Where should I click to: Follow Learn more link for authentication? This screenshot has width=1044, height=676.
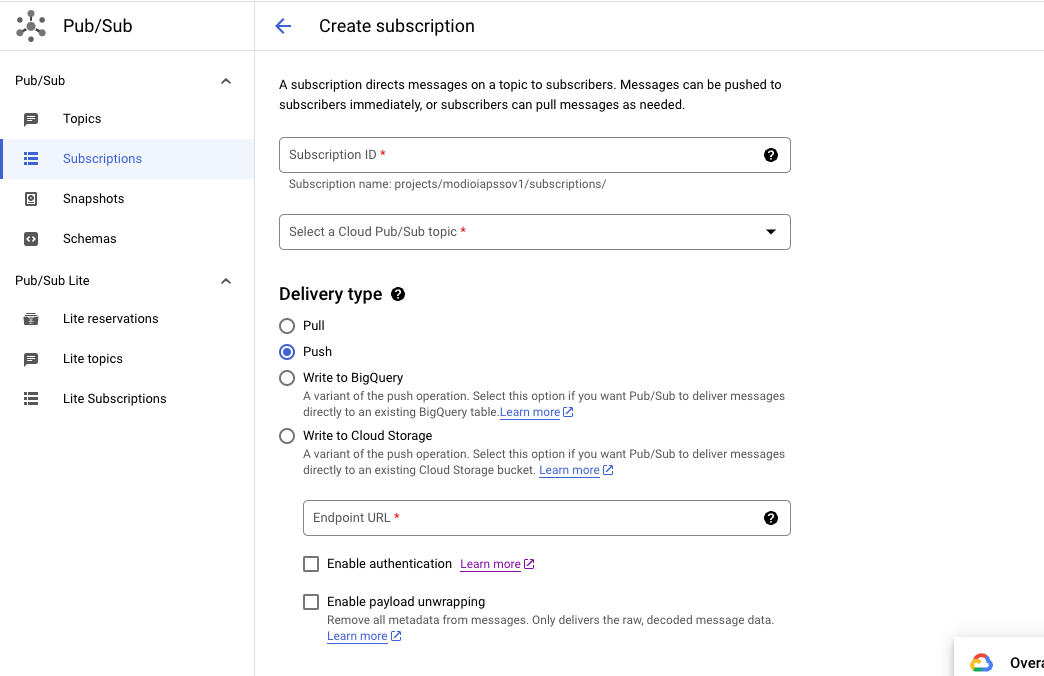click(x=490, y=564)
